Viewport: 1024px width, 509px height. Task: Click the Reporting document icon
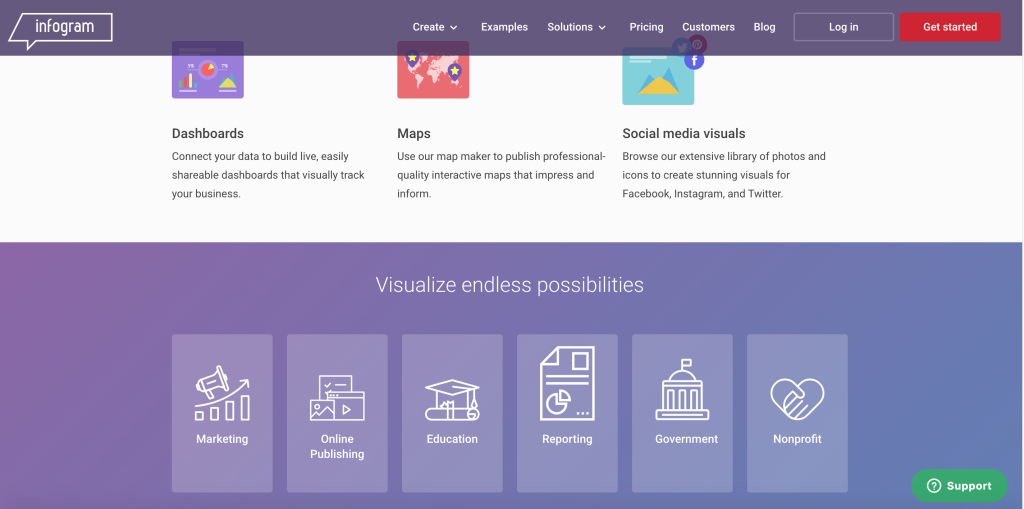click(x=567, y=384)
